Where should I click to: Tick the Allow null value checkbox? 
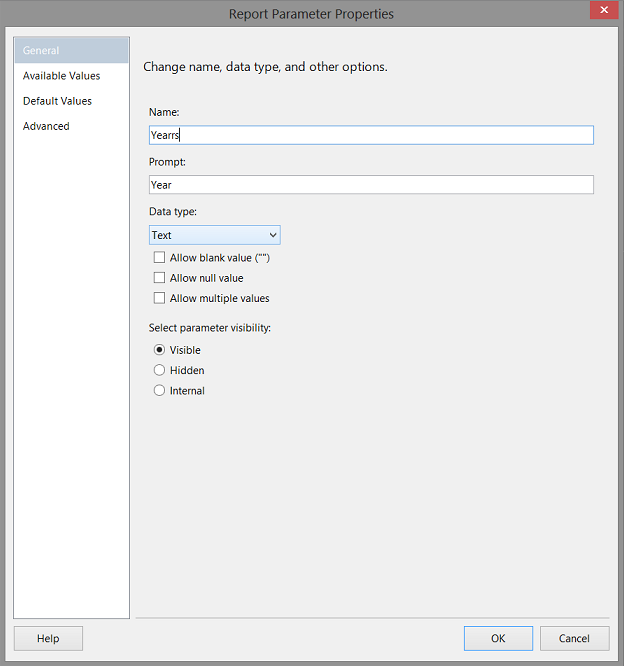pyautogui.click(x=159, y=278)
